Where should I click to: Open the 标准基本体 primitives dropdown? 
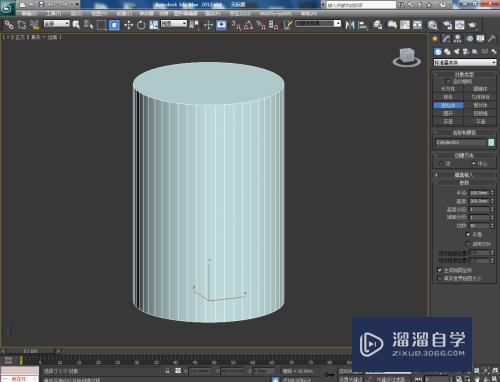(x=465, y=62)
